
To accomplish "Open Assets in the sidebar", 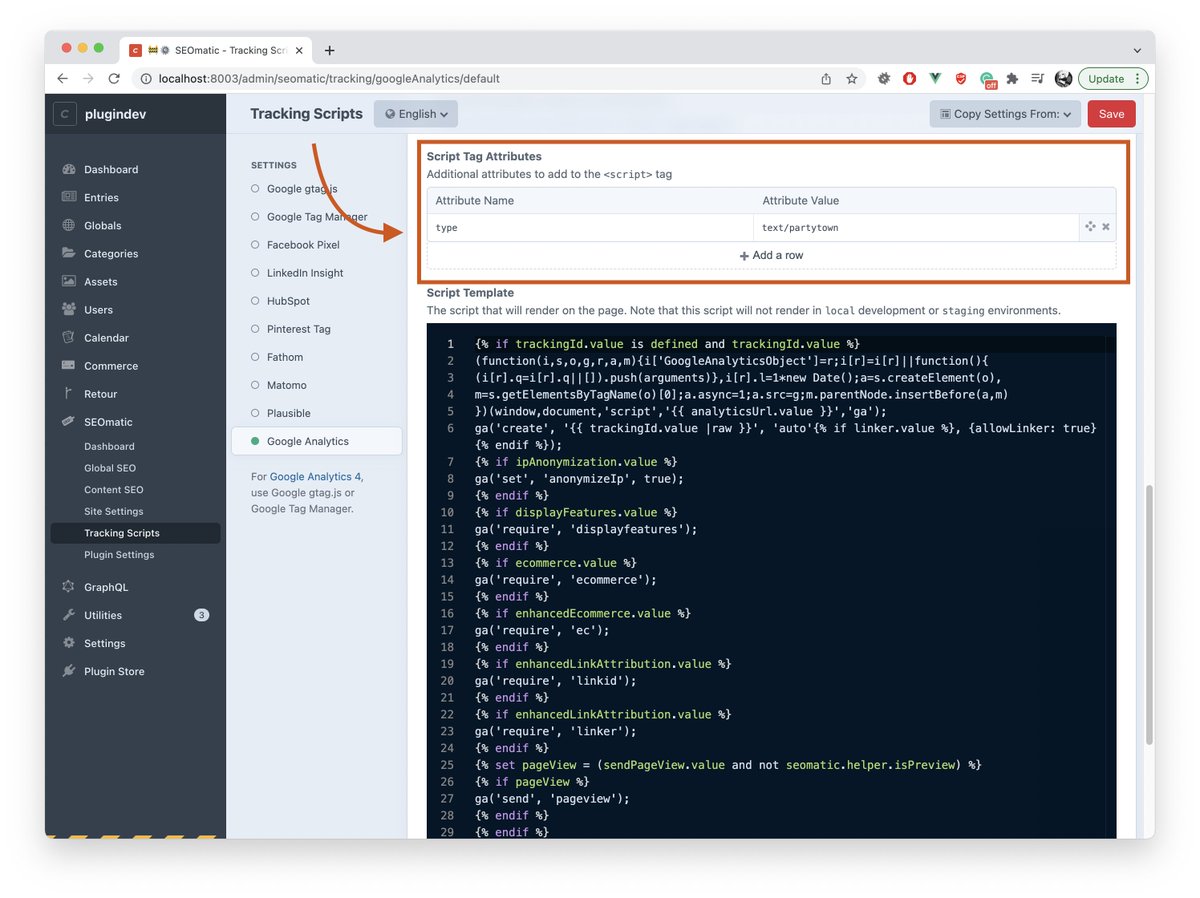I will [100, 281].
